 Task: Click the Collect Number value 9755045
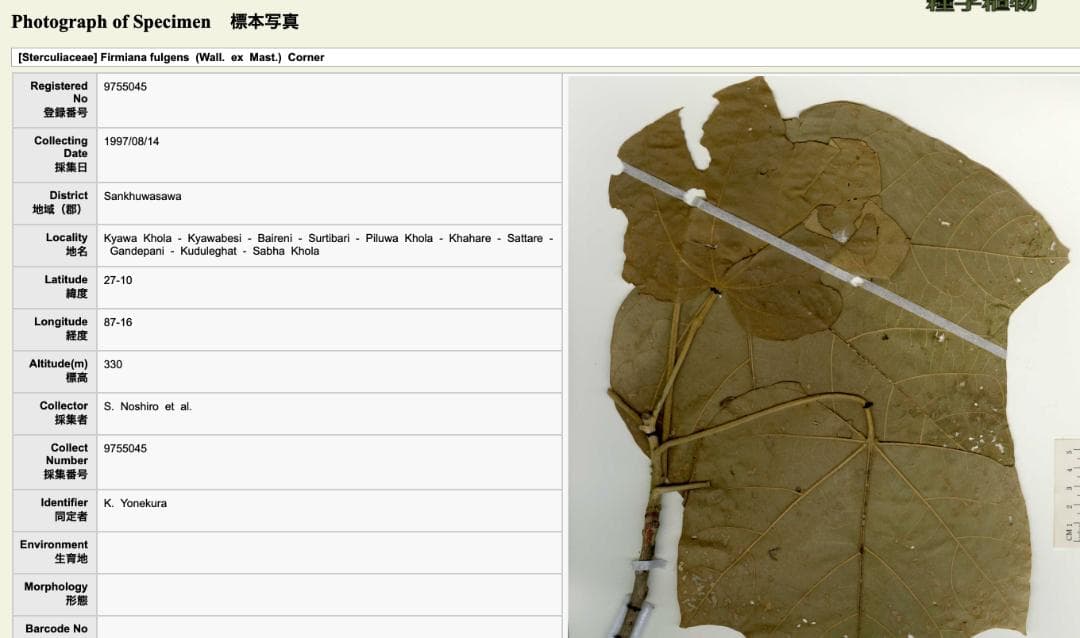(125, 449)
